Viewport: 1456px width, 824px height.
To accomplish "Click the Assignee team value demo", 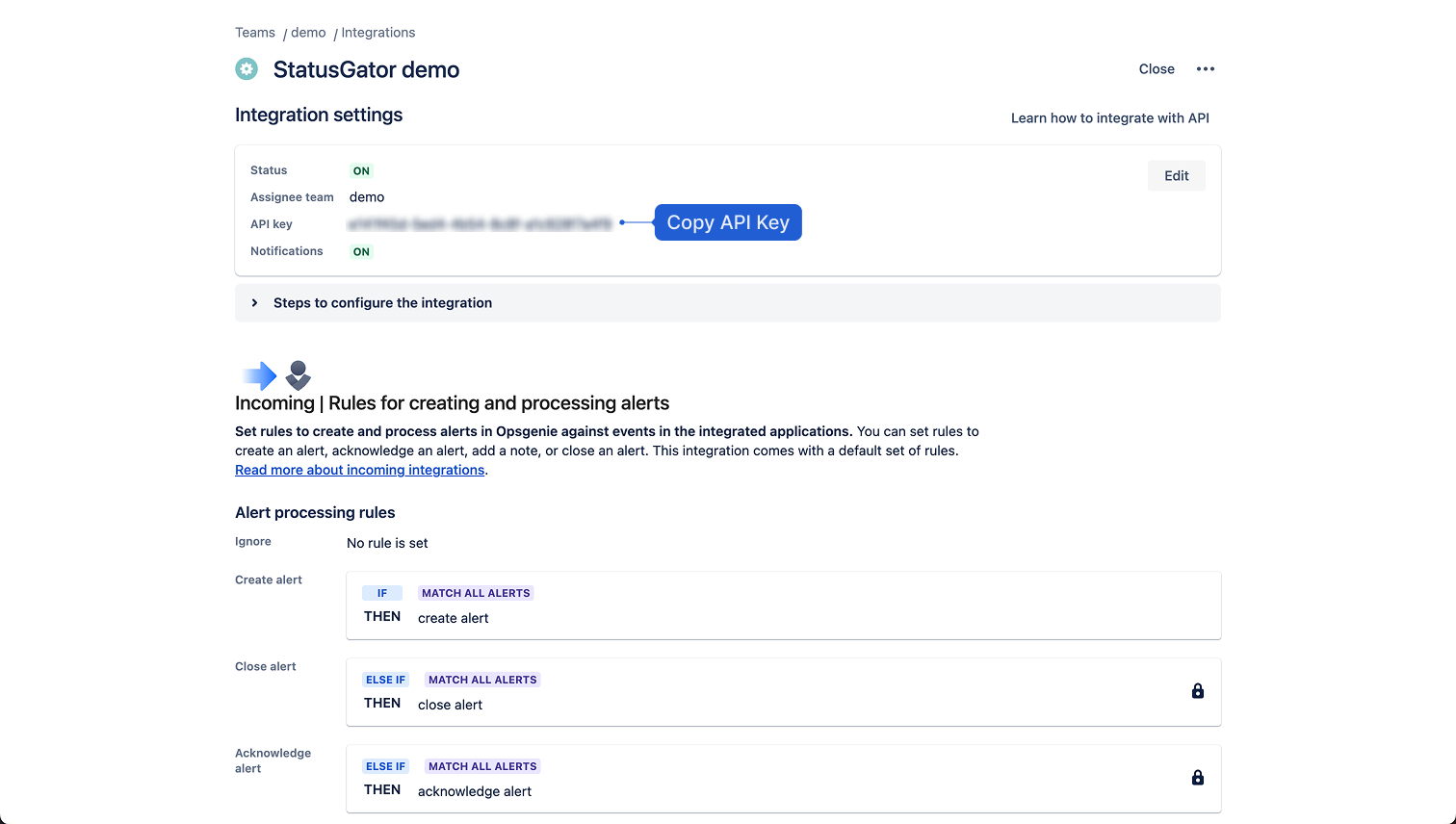I will 367,197.
